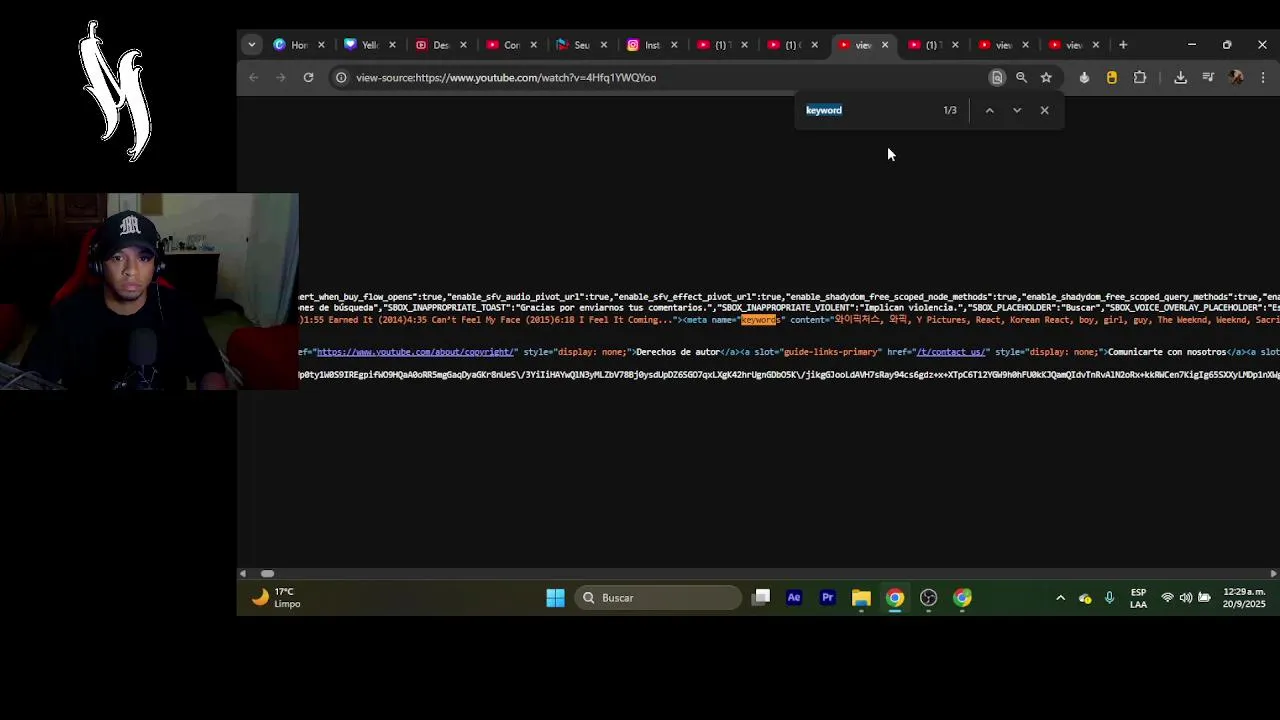Go back to previous page
Viewport: 1280px width, 720px height.
(x=254, y=77)
